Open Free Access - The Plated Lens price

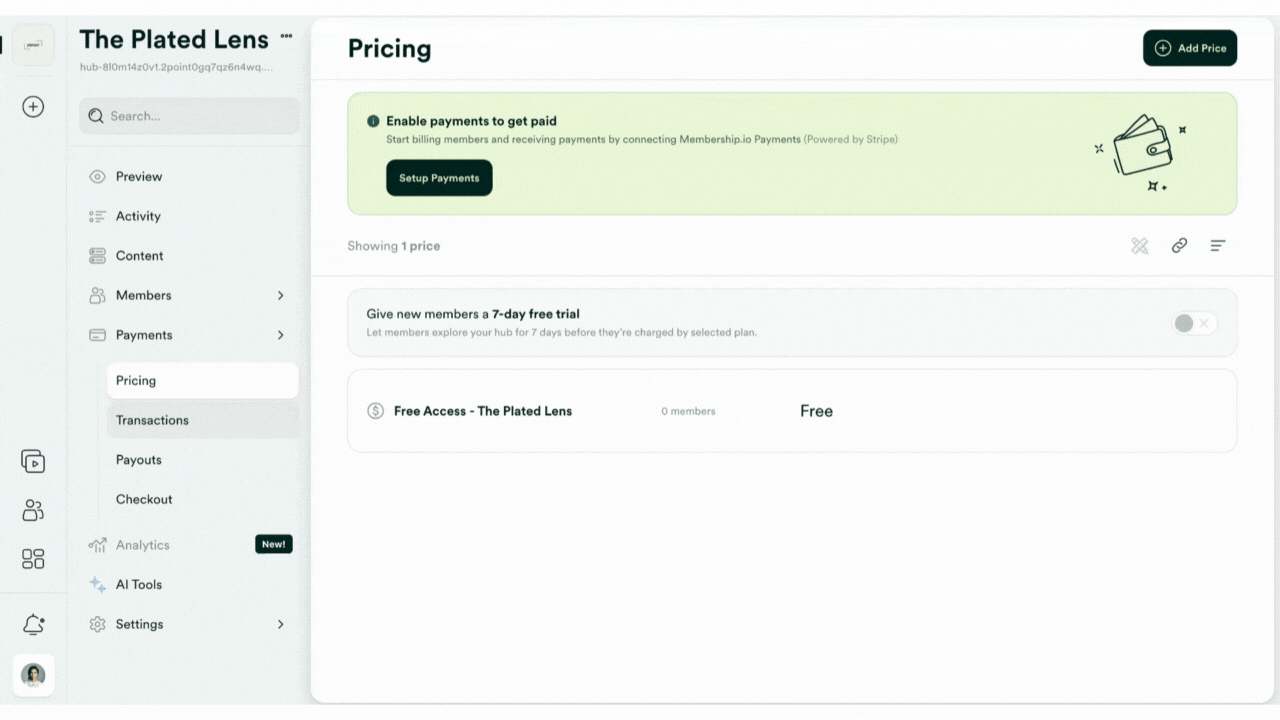coord(792,411)
